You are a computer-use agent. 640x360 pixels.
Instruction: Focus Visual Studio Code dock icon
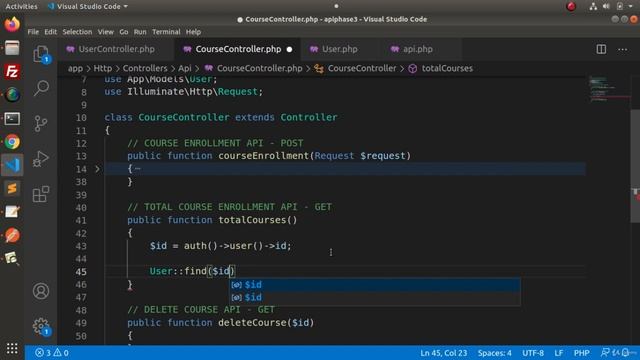[12, 165]
